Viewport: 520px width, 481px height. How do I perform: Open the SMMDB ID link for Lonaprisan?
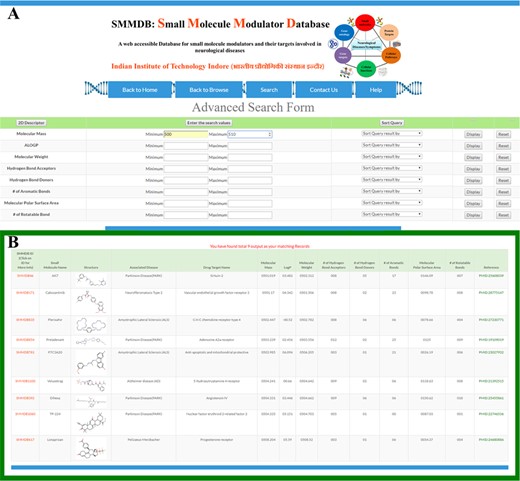pos(25,440)
